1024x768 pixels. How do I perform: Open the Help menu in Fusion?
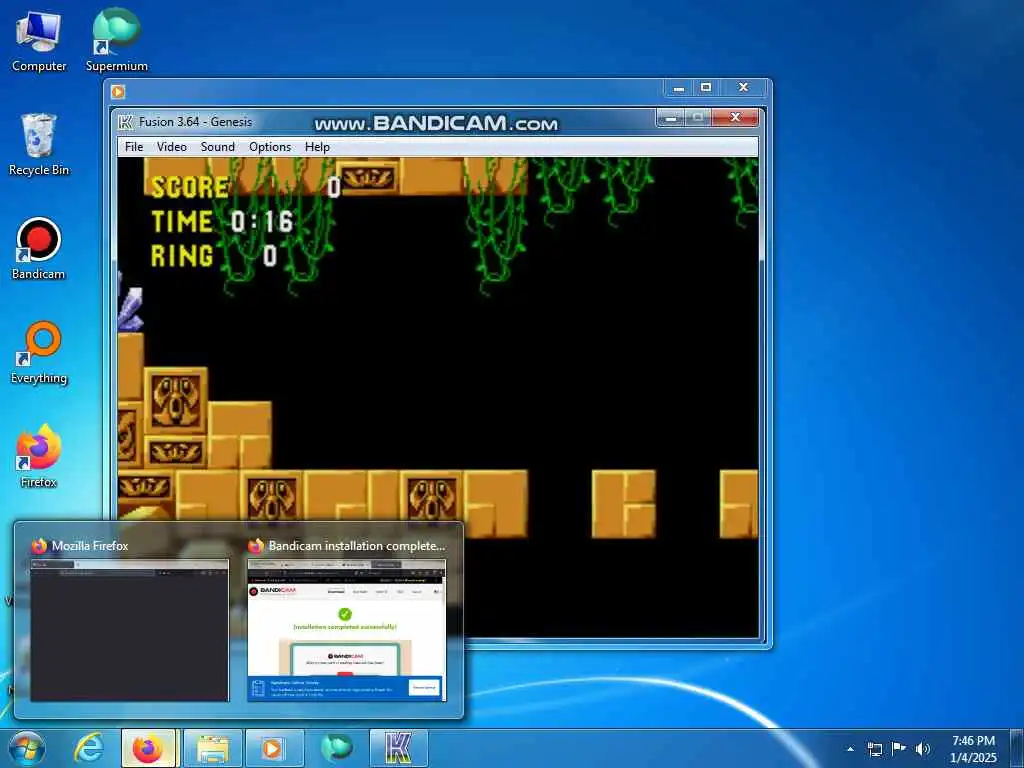coord(317,147)
